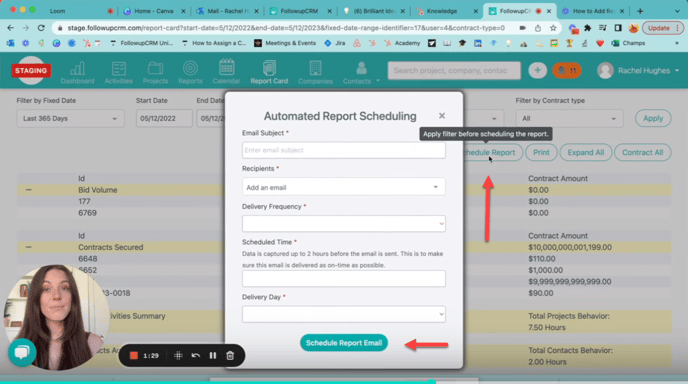Open the chat bubble widget

(x=22, y=352)
